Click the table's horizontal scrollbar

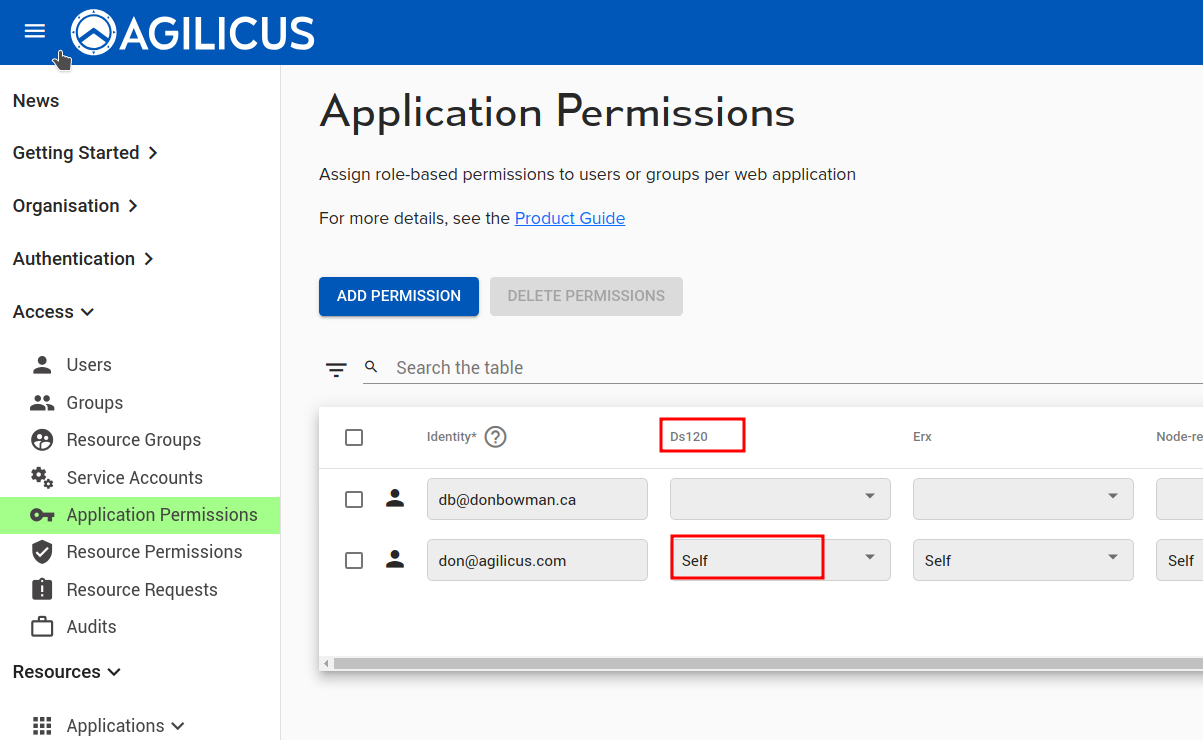click(760, 664)
